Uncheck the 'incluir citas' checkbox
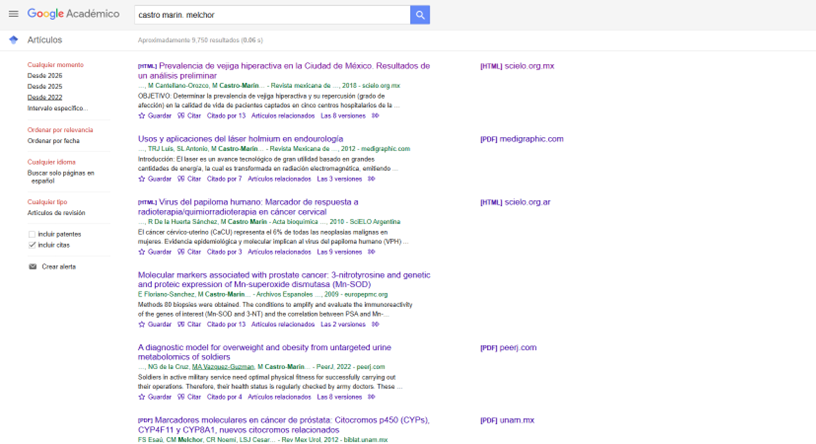Viewport: 816px width, 444px height. click(x=32, y=244)
